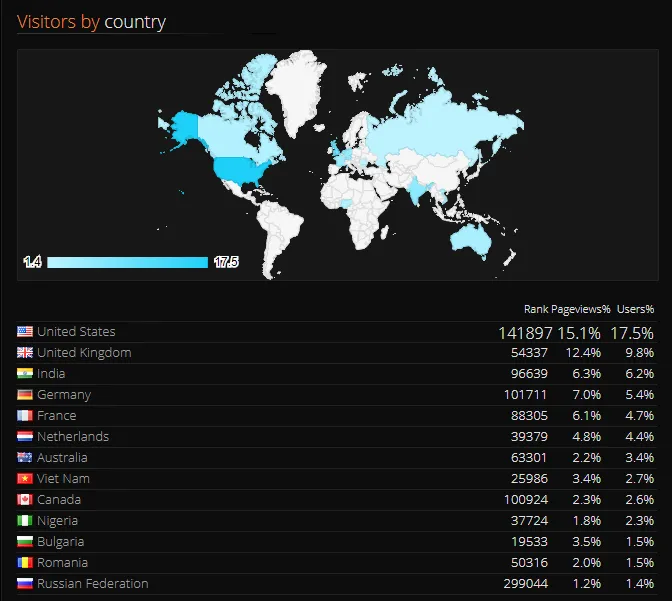The height and width of the screenshot is (601, 672).
Task: Select the Nigeria row label
Action: 57,521
